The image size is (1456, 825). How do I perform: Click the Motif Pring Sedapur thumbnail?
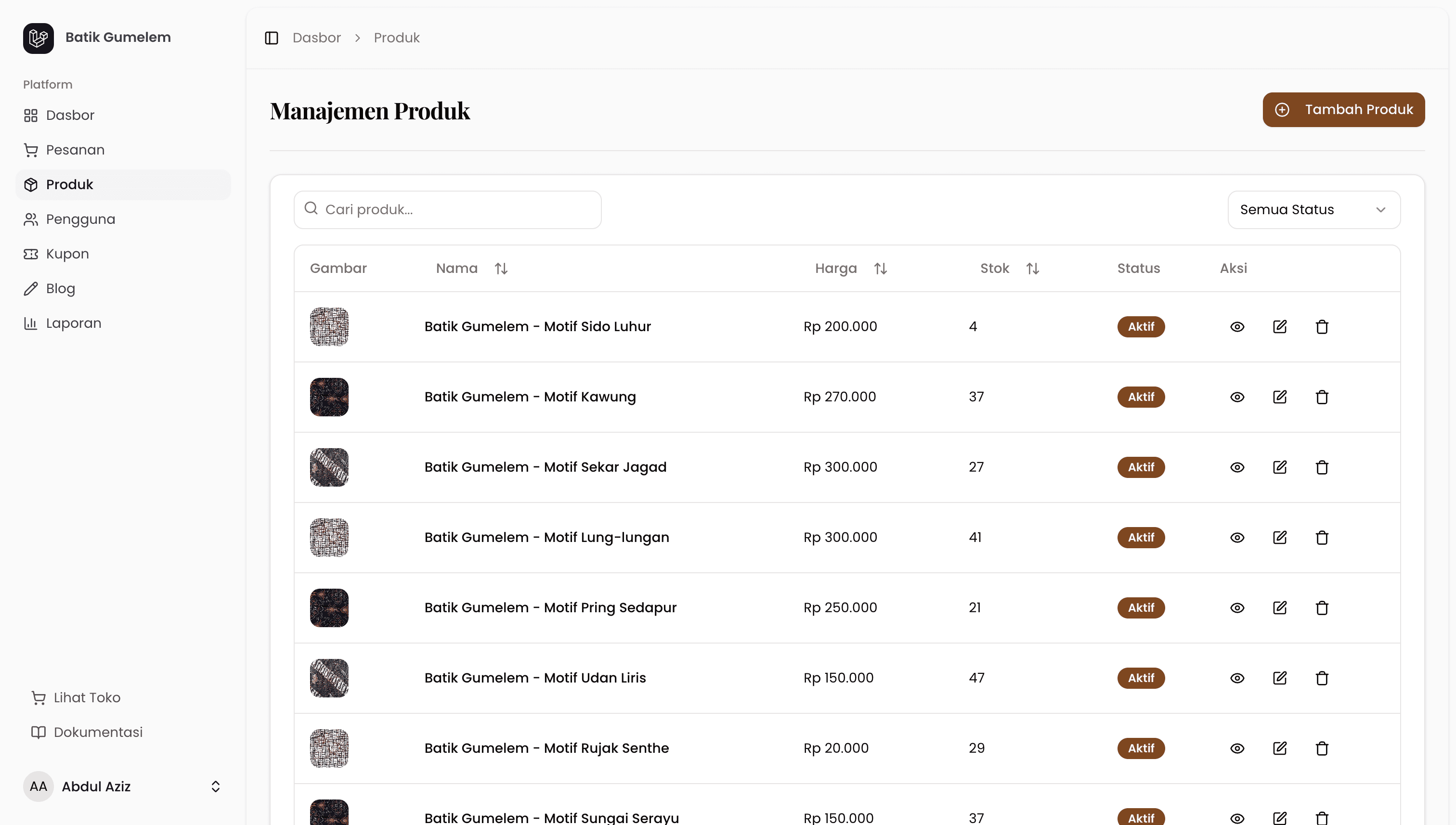pyautogui.click(x=329, y=608)
